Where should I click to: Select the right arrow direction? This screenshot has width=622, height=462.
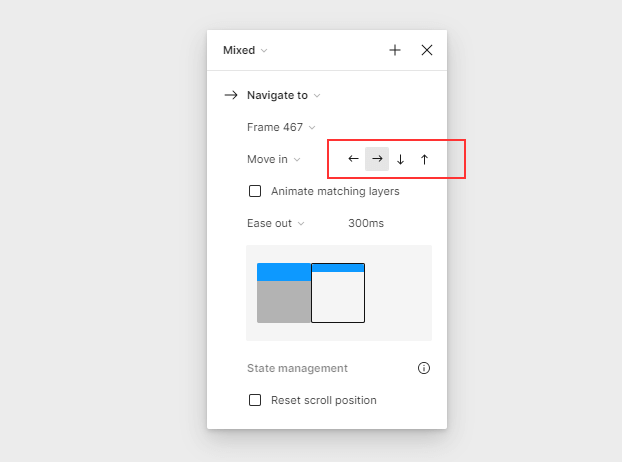377,159
